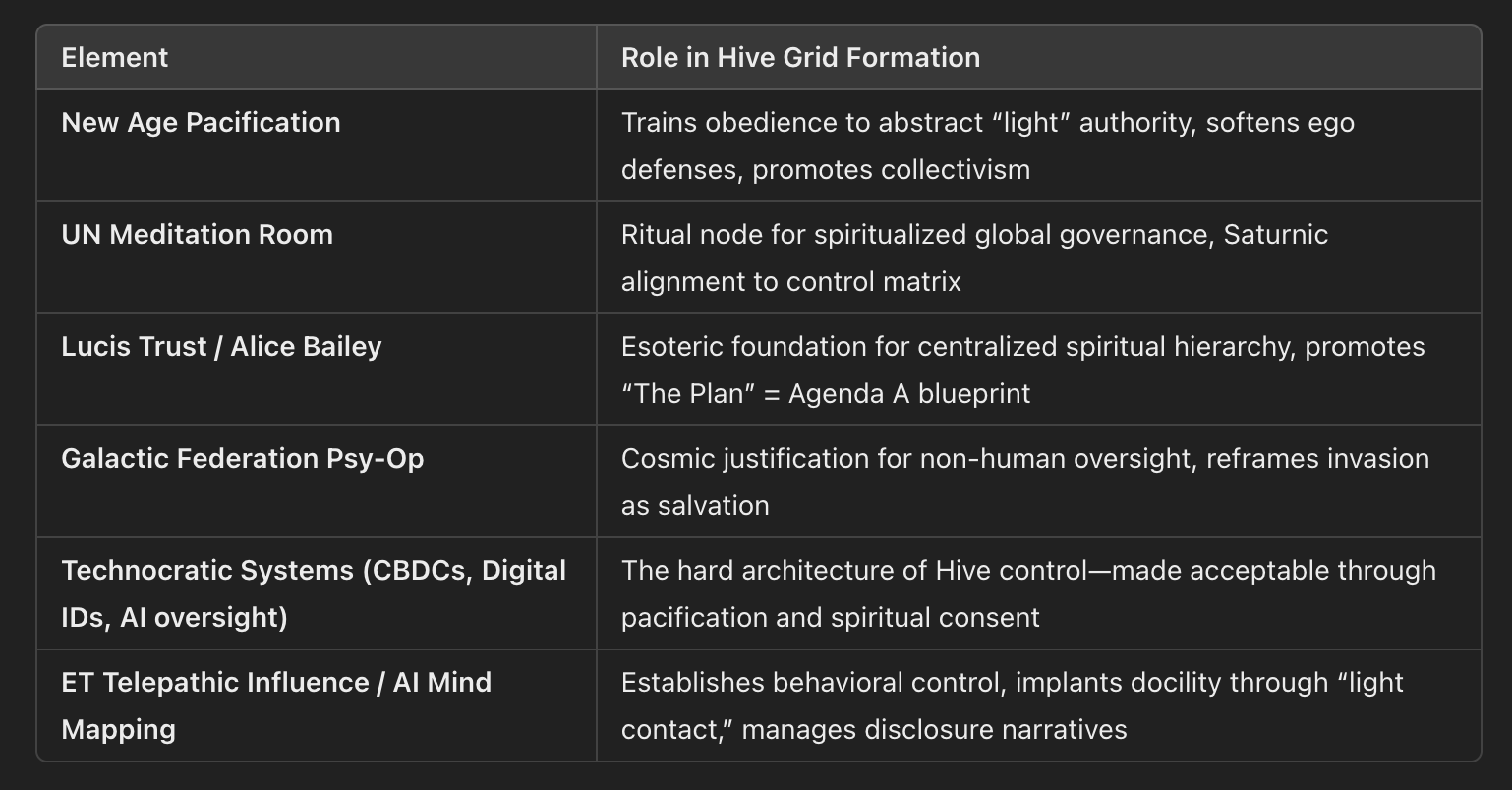Click the 'Establishes behavioral control' description cell

[x=1038, y=705]
